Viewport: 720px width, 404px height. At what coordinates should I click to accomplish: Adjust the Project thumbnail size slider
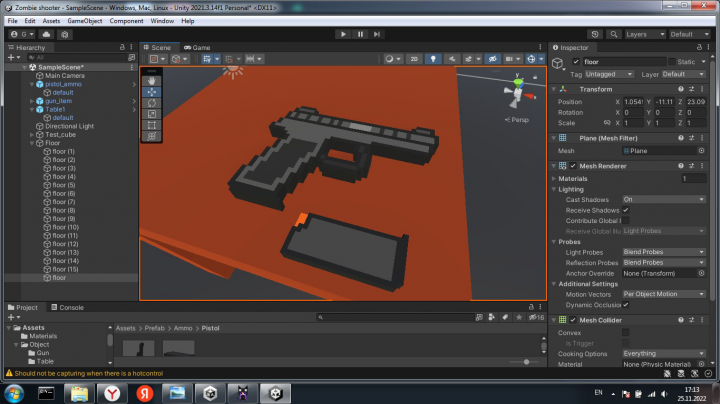pyautogui.click(x=526, y=362)
